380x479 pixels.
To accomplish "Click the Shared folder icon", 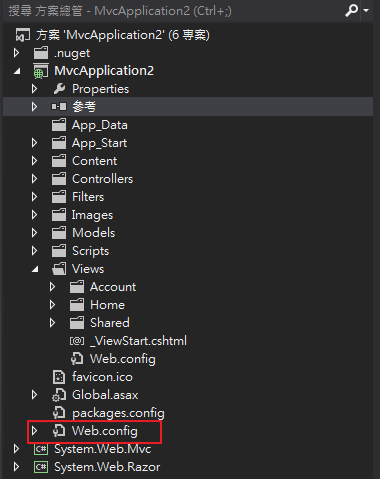I will (77, 323).
